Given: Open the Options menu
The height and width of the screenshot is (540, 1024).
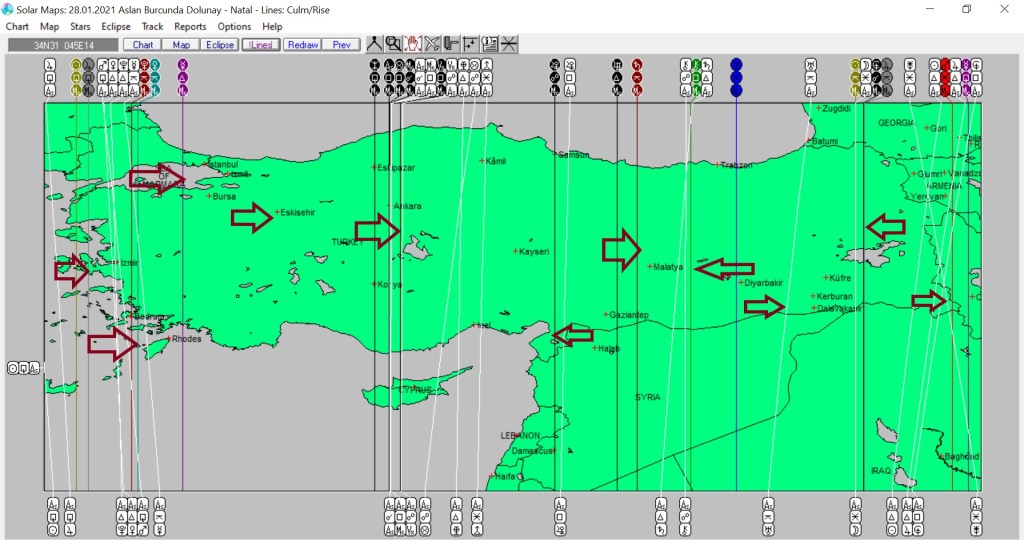Looking at the screenshot, I should 234,26.
